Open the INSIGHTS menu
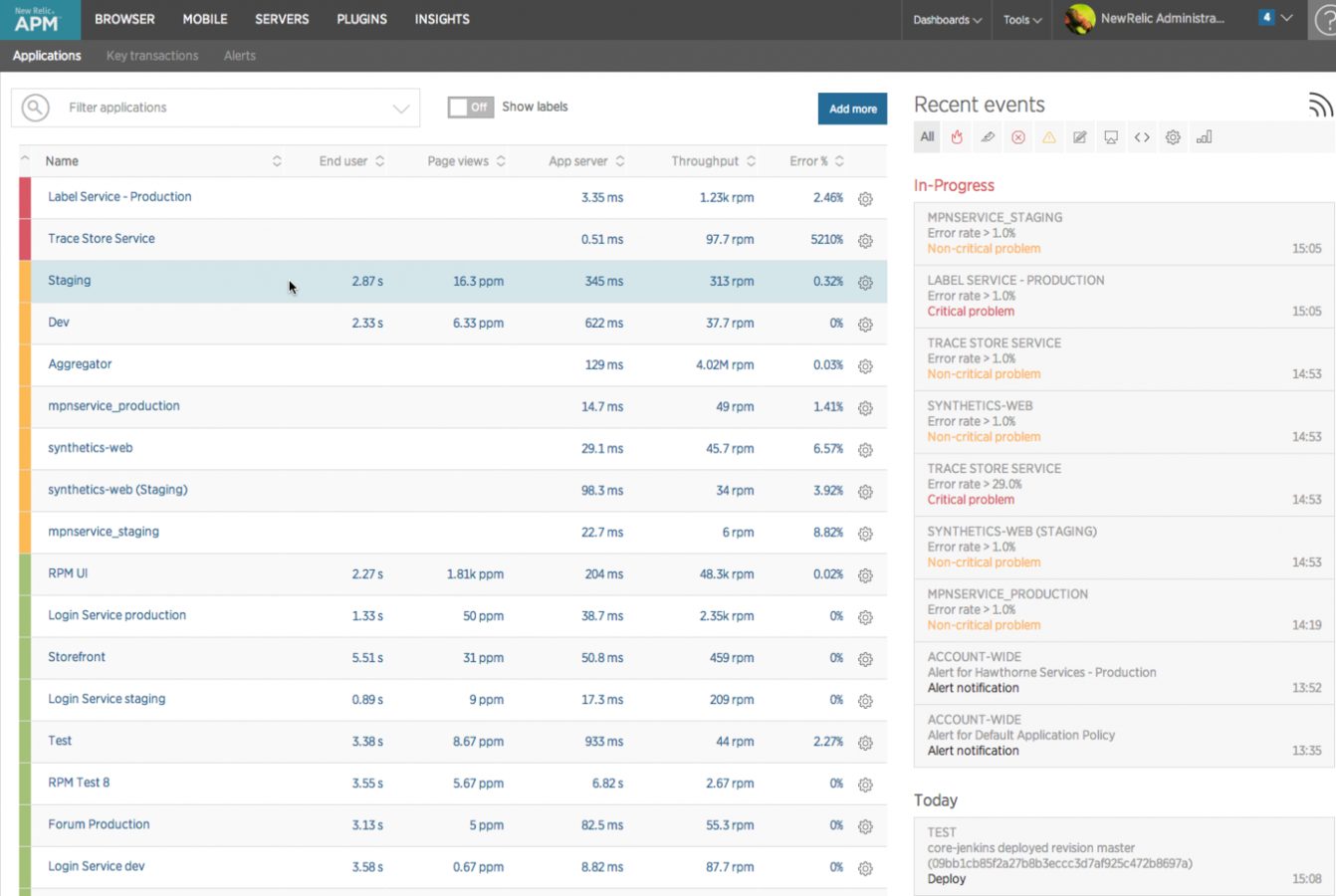Image resolution: width=1336 pixels, height=896 pixels. (442, 19)
